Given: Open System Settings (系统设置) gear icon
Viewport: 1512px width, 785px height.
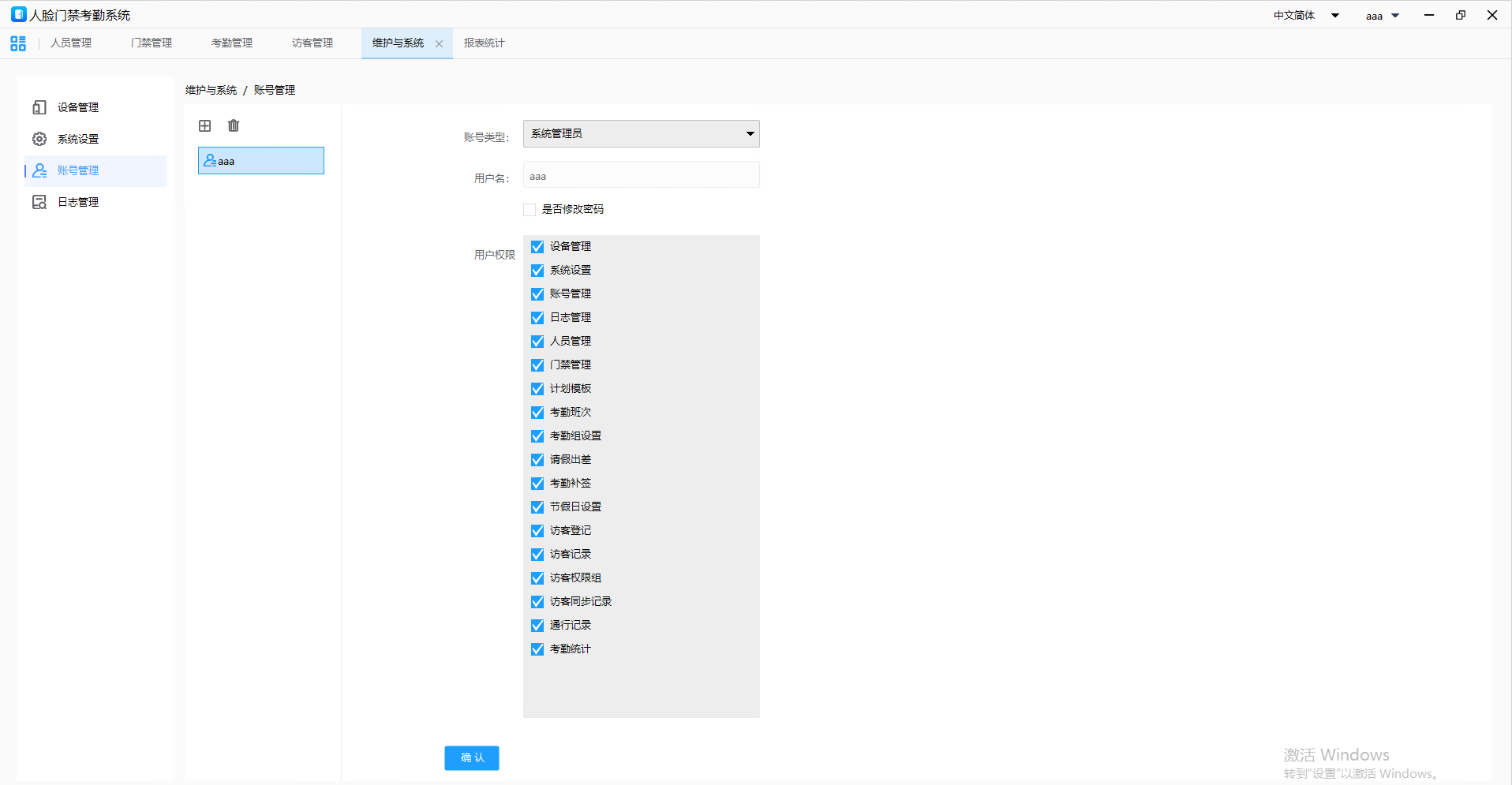Looking at the screenshot, I should click(x=39, y=139).
